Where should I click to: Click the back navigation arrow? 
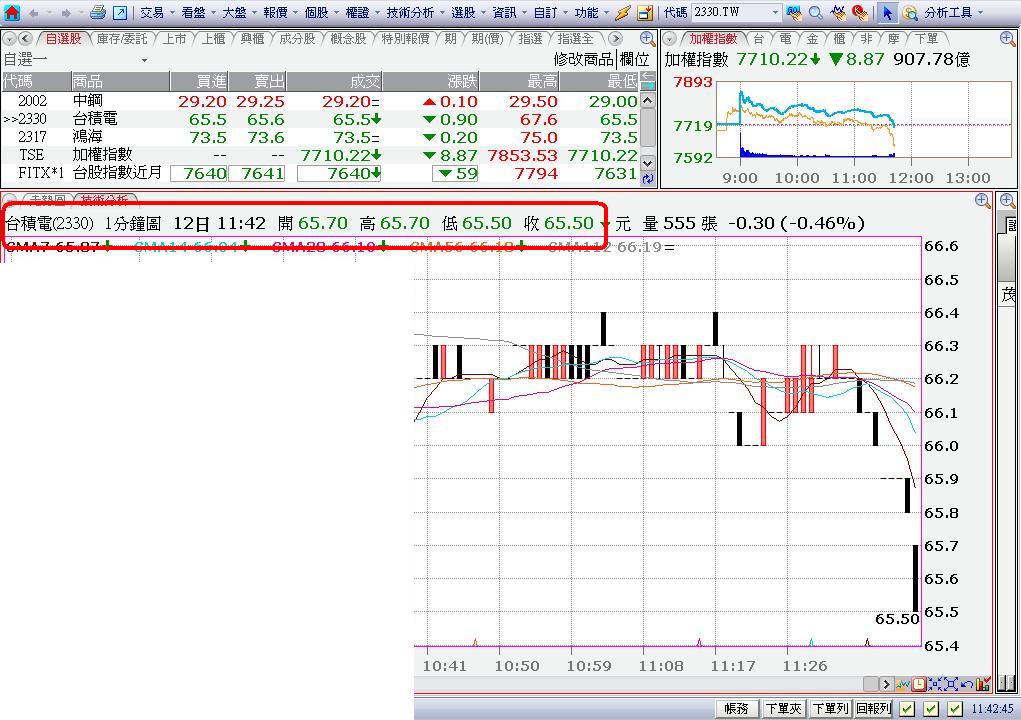(x=35, y=12)
